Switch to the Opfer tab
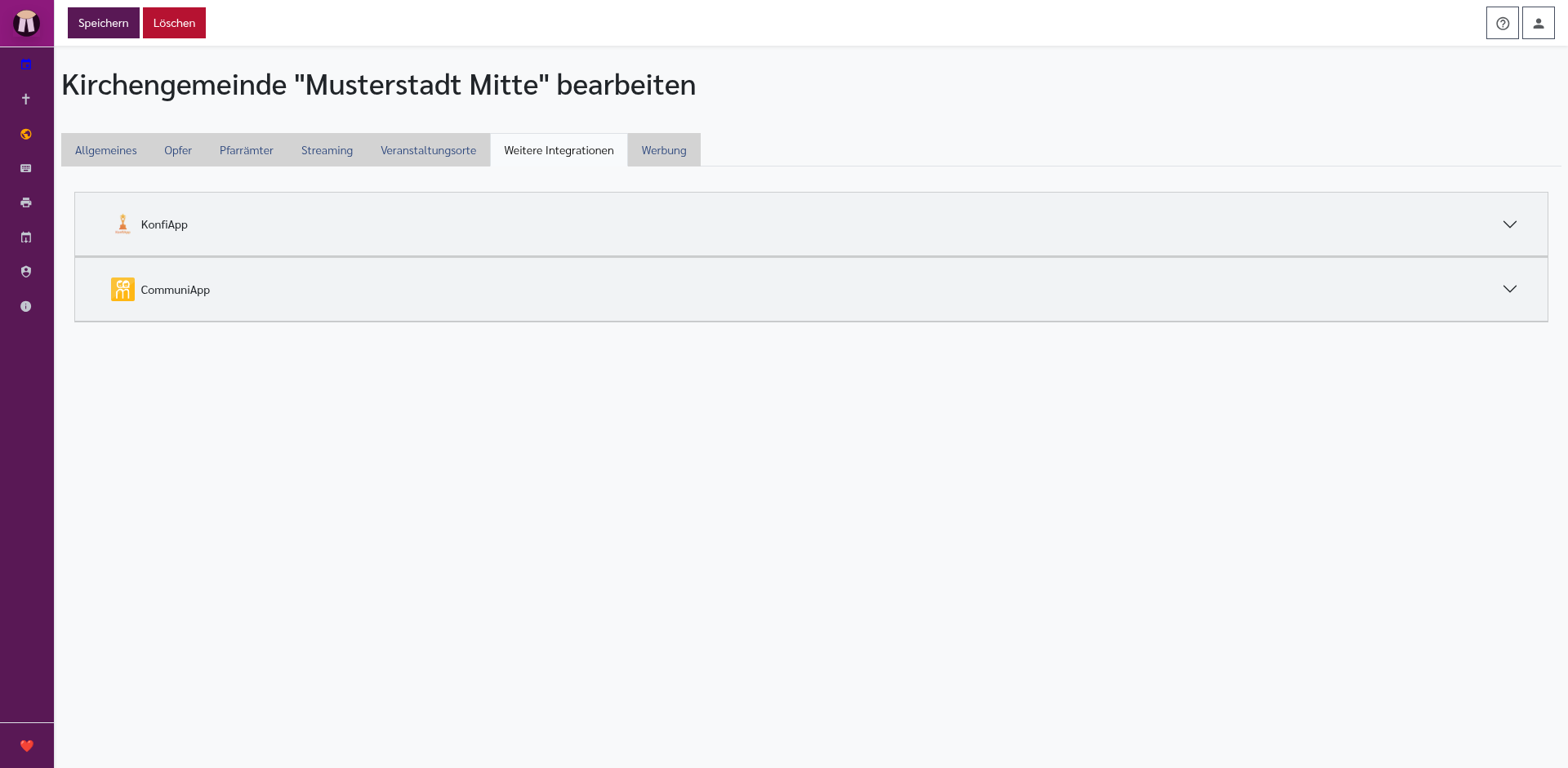This screenshot has height=768, width=1568. 178,150
